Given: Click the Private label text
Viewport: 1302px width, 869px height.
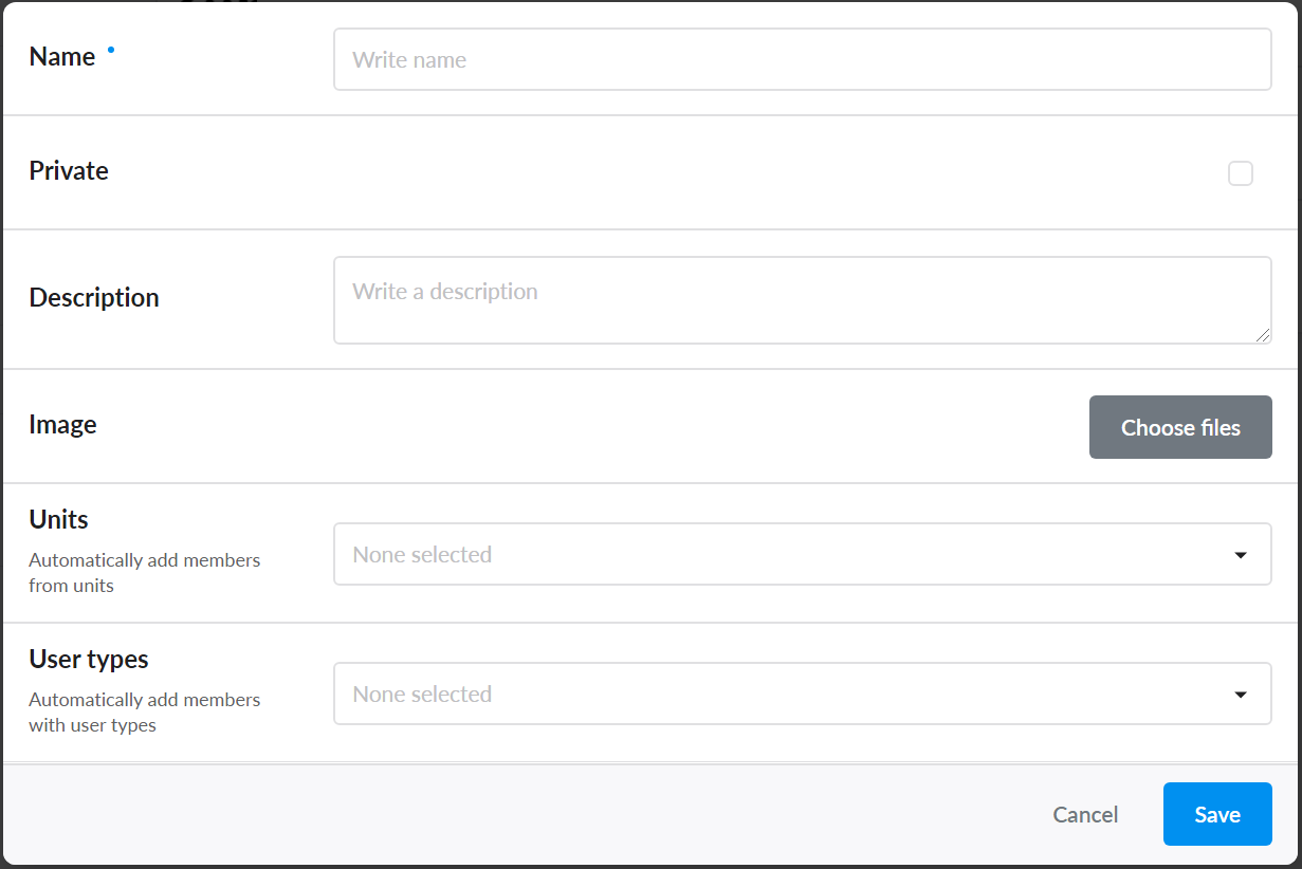Looking at the screenshot, I should [69, 171].
